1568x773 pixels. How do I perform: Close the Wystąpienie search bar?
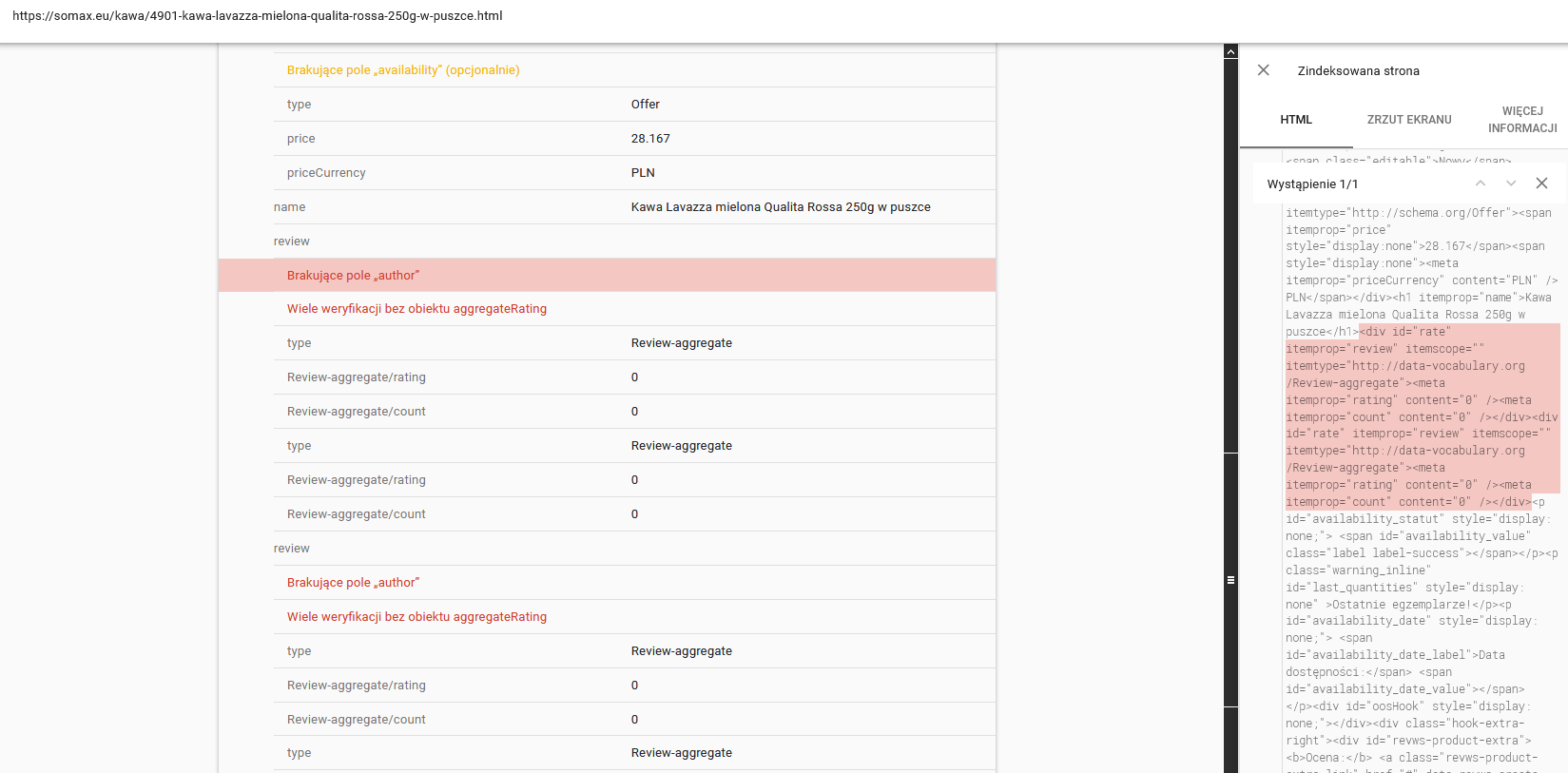[1541, 184]
